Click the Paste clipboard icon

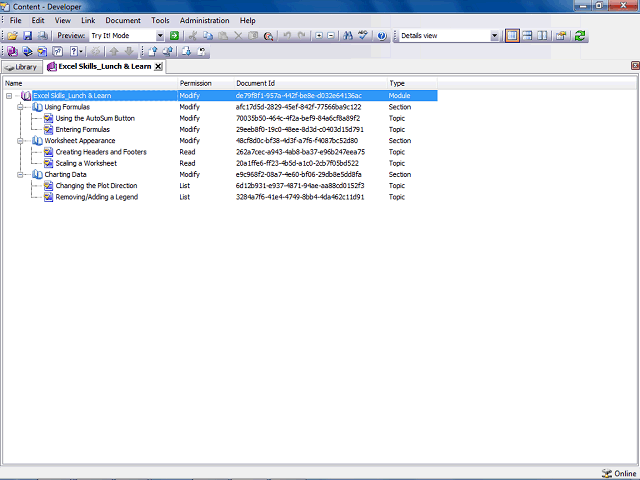point(223,36)
